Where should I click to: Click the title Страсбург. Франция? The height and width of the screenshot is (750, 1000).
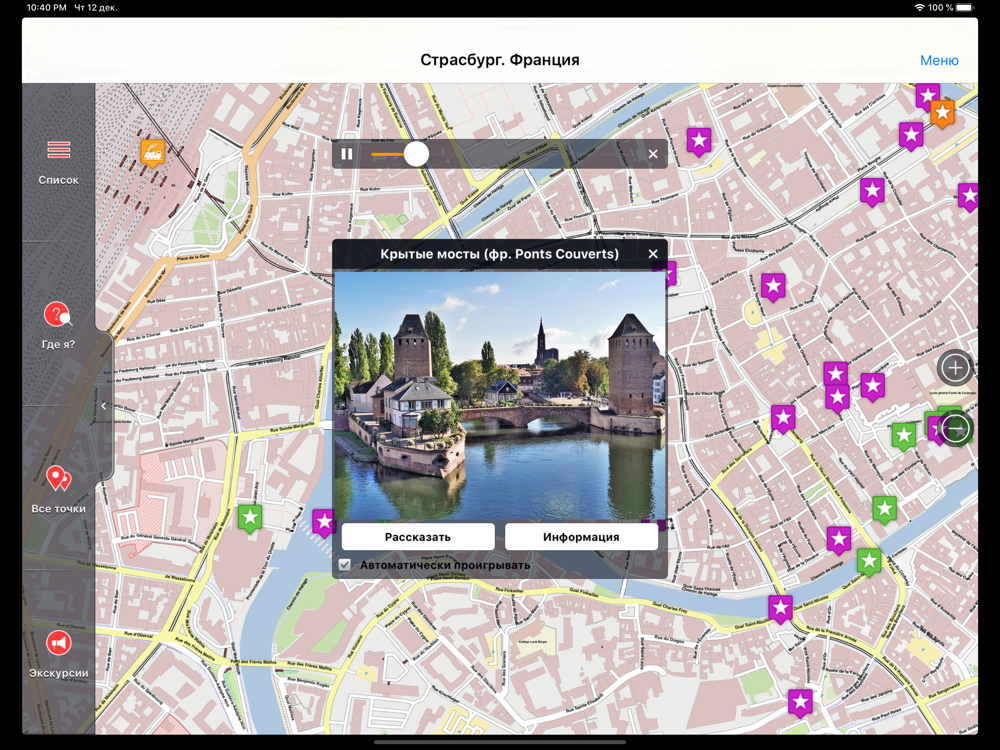point(499,60)
